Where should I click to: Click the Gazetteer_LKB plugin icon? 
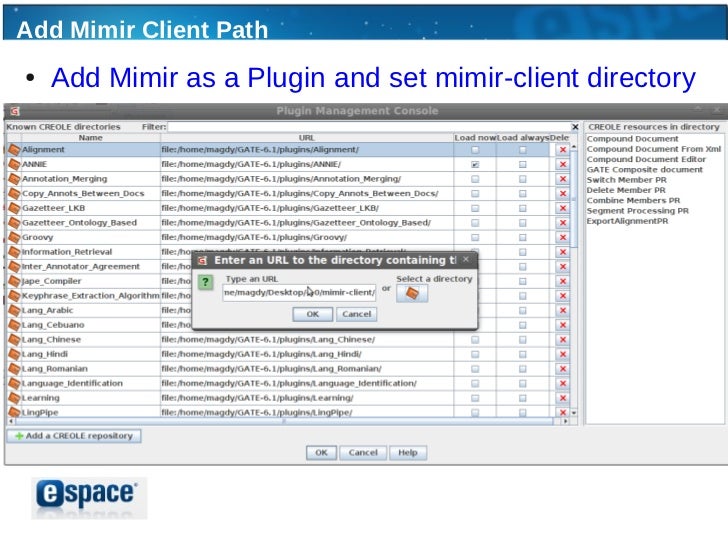click(14, 208)
